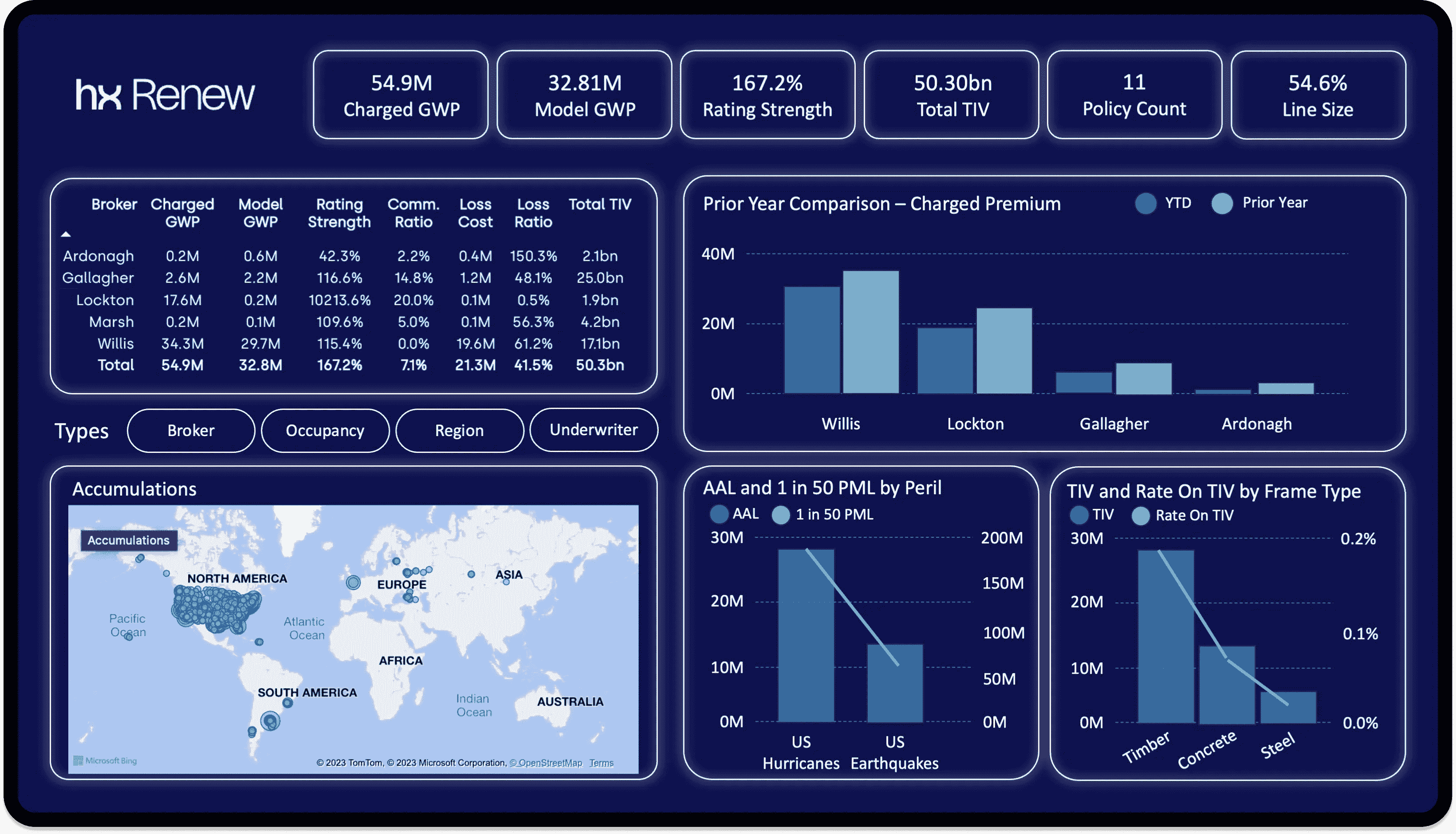Select the Total row label
Image resolution: width=1456 pixels, height=834 pixels.
coord(116,365)
